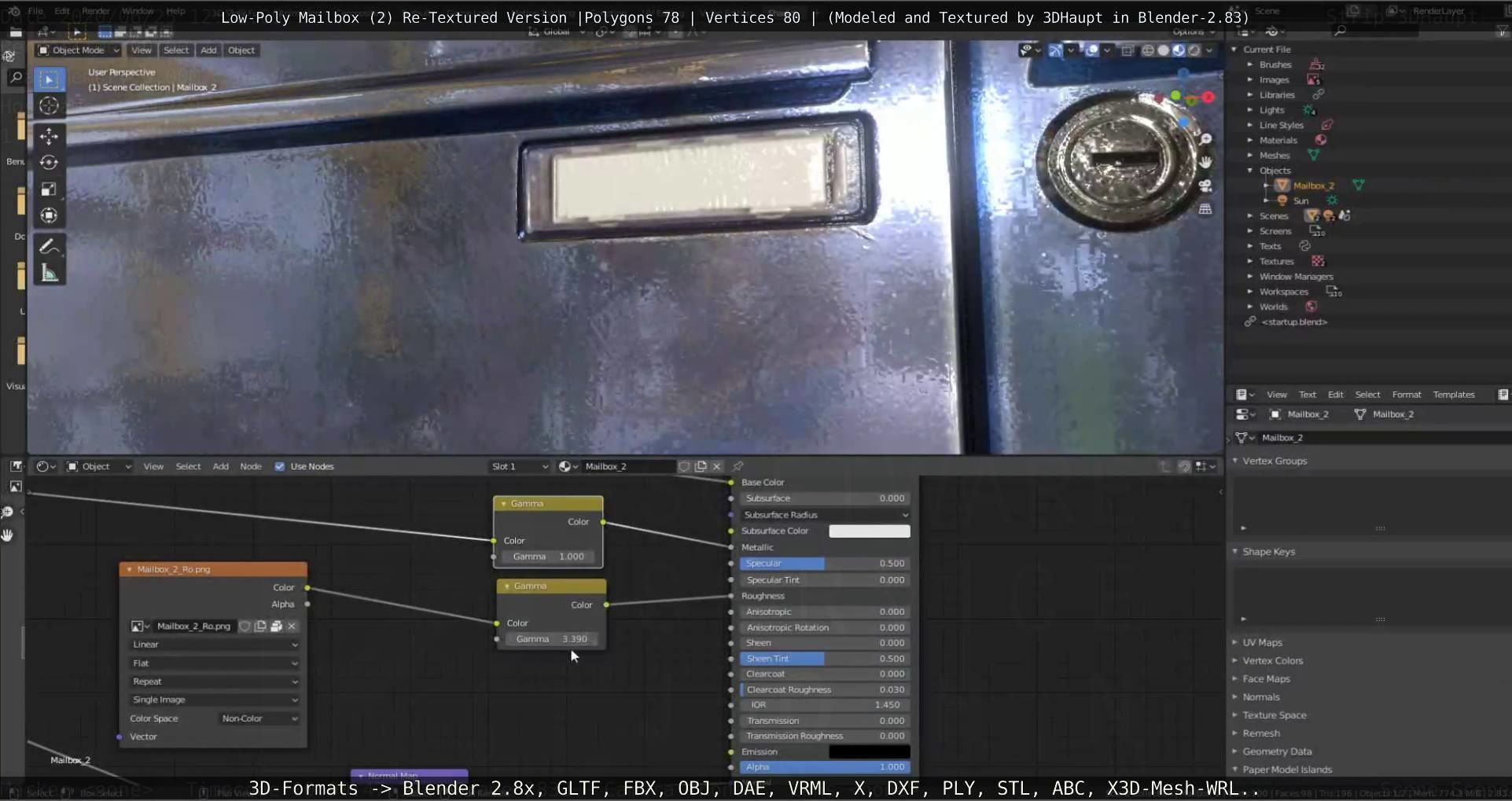Open the Non-Color color space dropdown
Viewport: 1512px width, 801px height.
259,718
